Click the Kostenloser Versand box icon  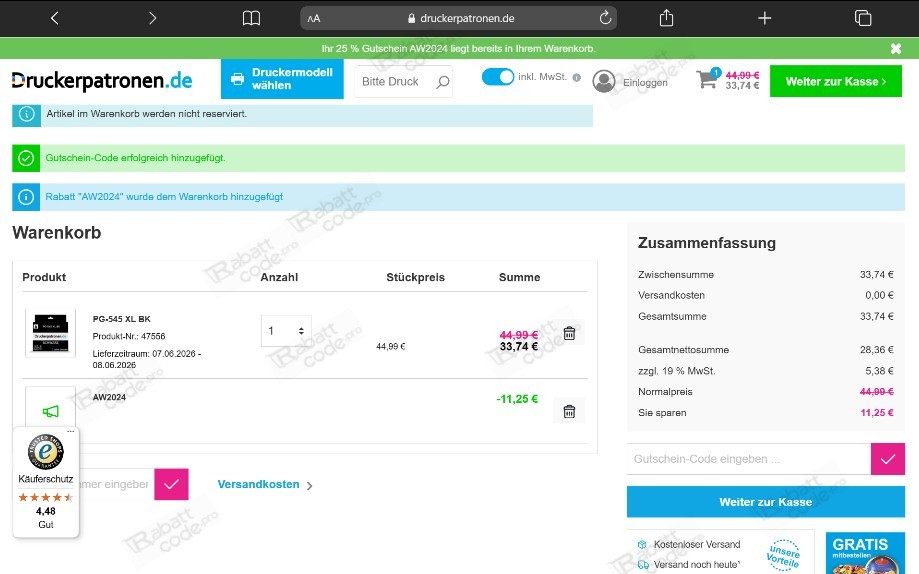(642, 544)
